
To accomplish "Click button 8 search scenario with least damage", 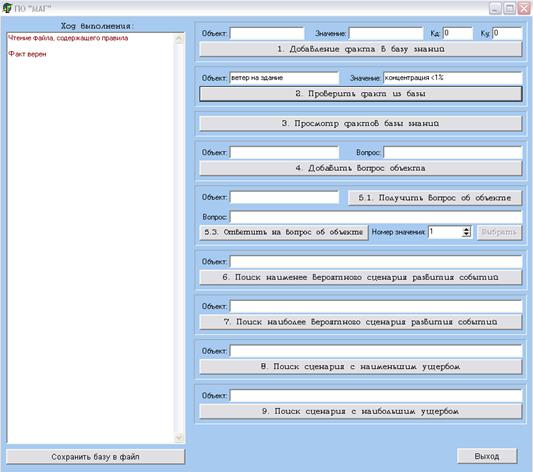I will pos(360,367).
